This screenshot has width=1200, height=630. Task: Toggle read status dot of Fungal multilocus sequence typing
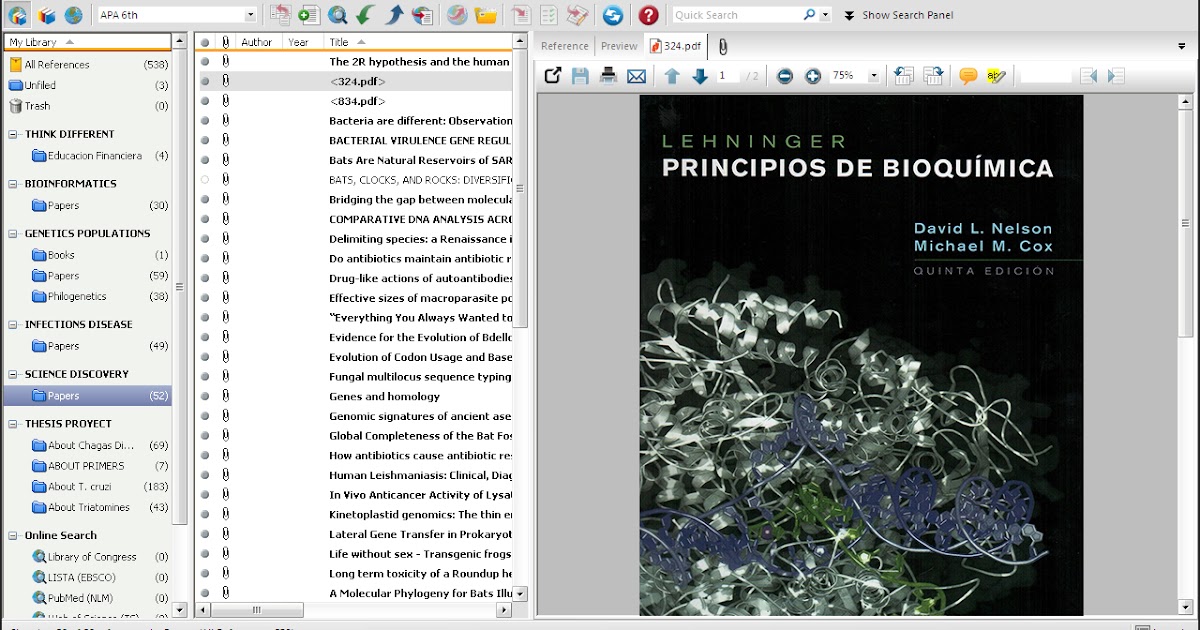205,377
